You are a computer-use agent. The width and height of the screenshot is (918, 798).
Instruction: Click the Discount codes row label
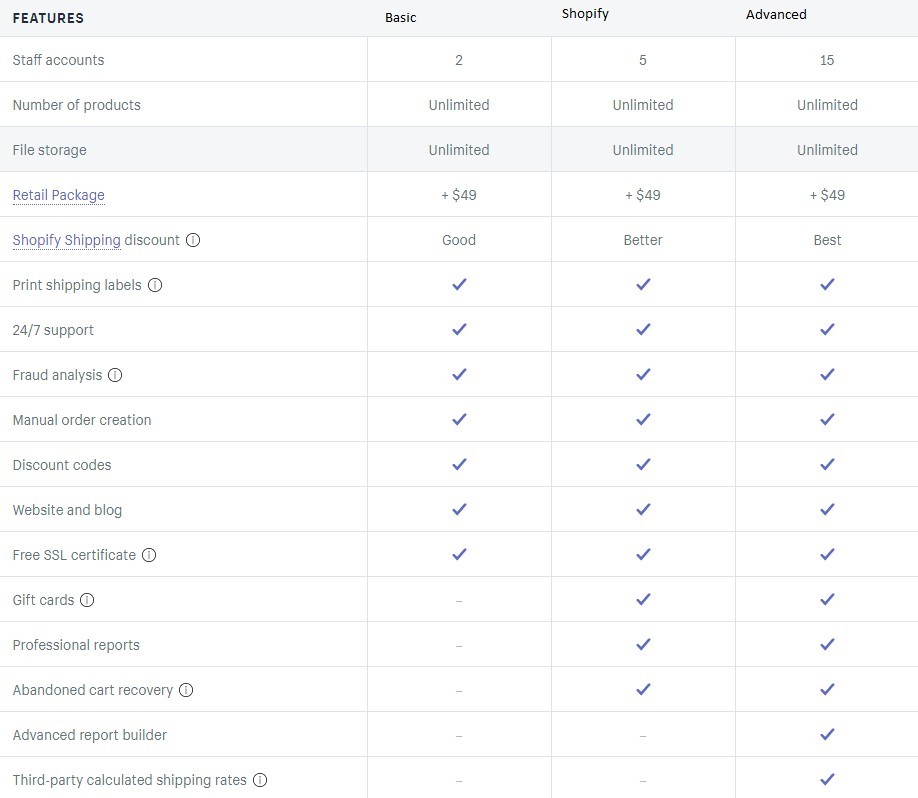pos(62,465)
